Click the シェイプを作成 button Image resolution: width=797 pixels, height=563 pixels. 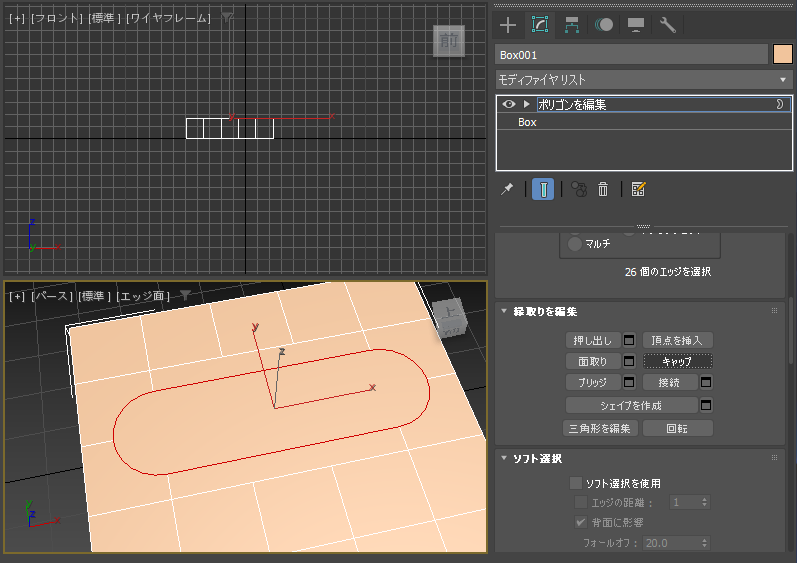(x=631, y=405)
